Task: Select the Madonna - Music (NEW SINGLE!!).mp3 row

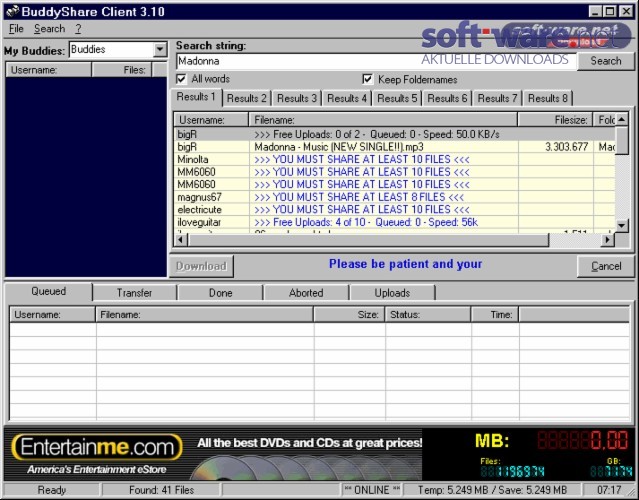Action: [x=394, y=147]
